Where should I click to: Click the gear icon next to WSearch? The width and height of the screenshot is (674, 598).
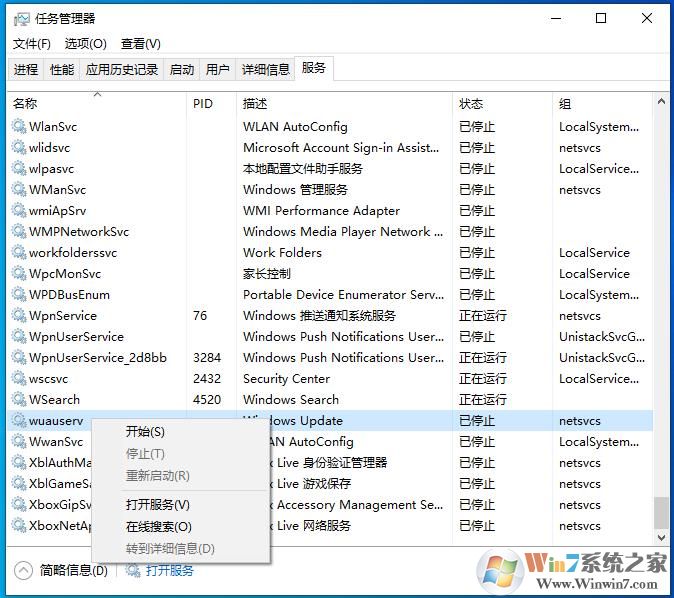click(18, 400)
